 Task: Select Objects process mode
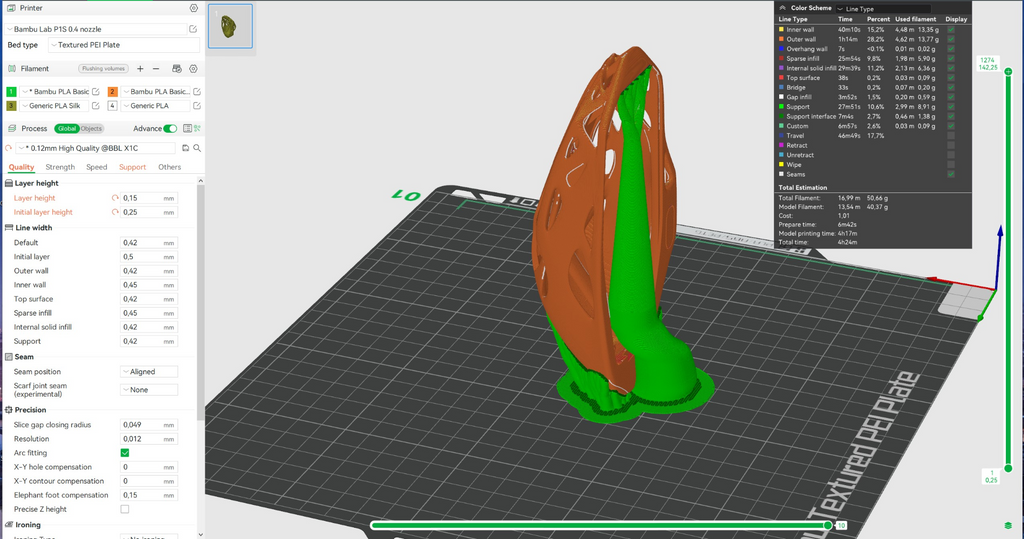pyautogui.click(x=91, y=129)
